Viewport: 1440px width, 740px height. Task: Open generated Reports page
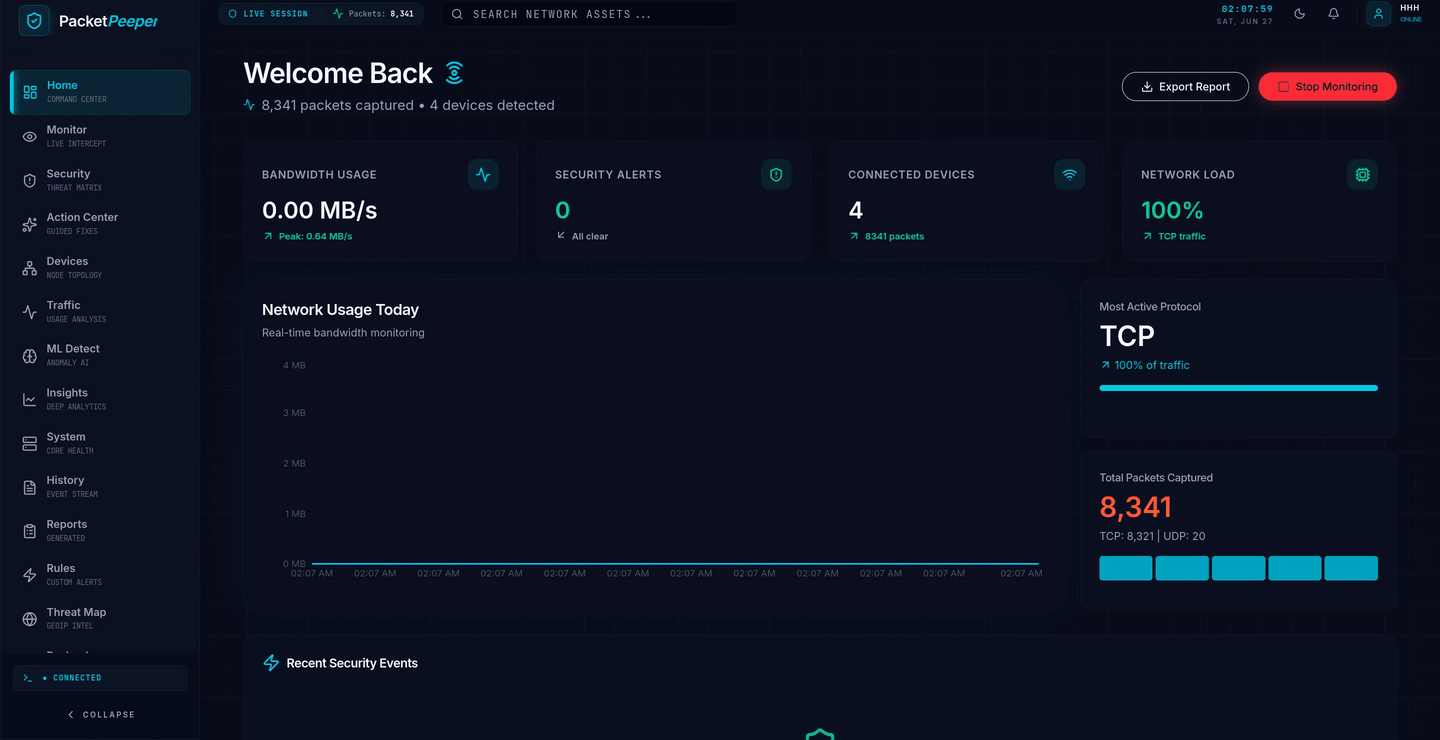100,531
